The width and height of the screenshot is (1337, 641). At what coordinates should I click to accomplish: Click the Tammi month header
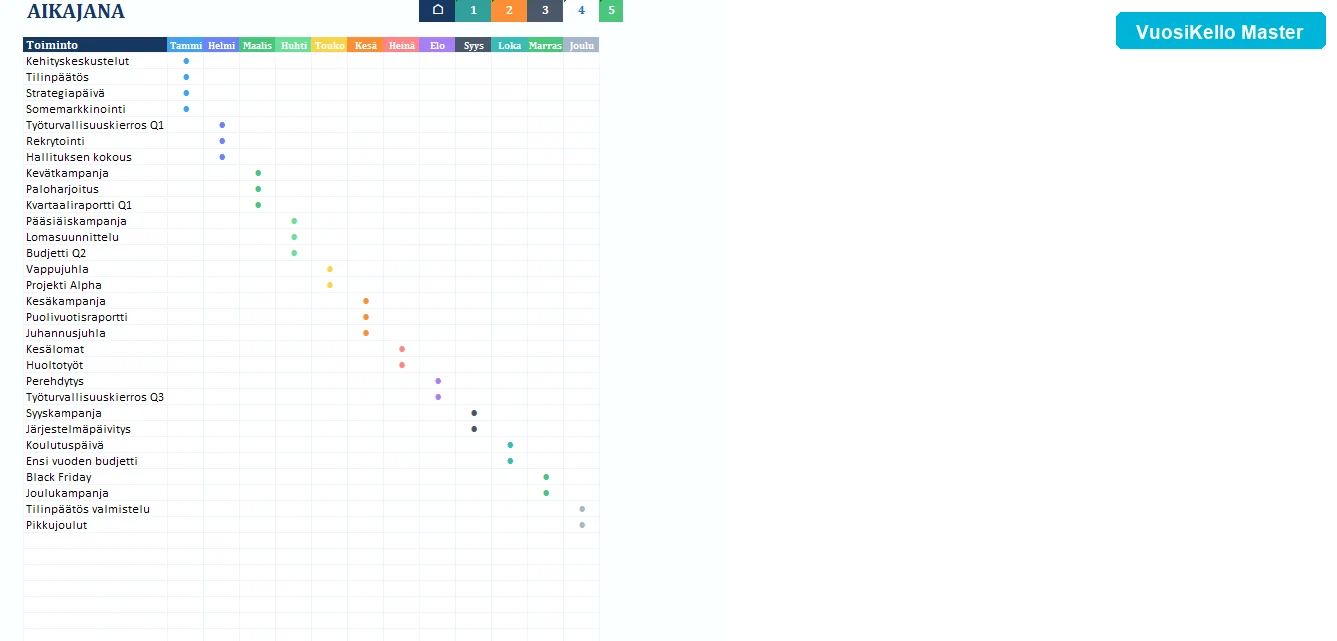pos(185,45)
